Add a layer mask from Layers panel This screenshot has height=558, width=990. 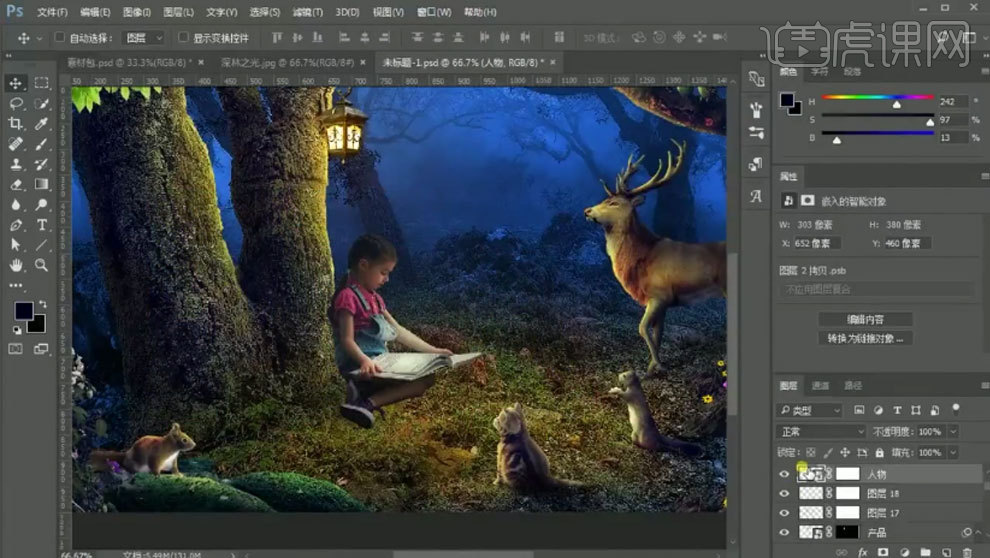click(883, 552)
